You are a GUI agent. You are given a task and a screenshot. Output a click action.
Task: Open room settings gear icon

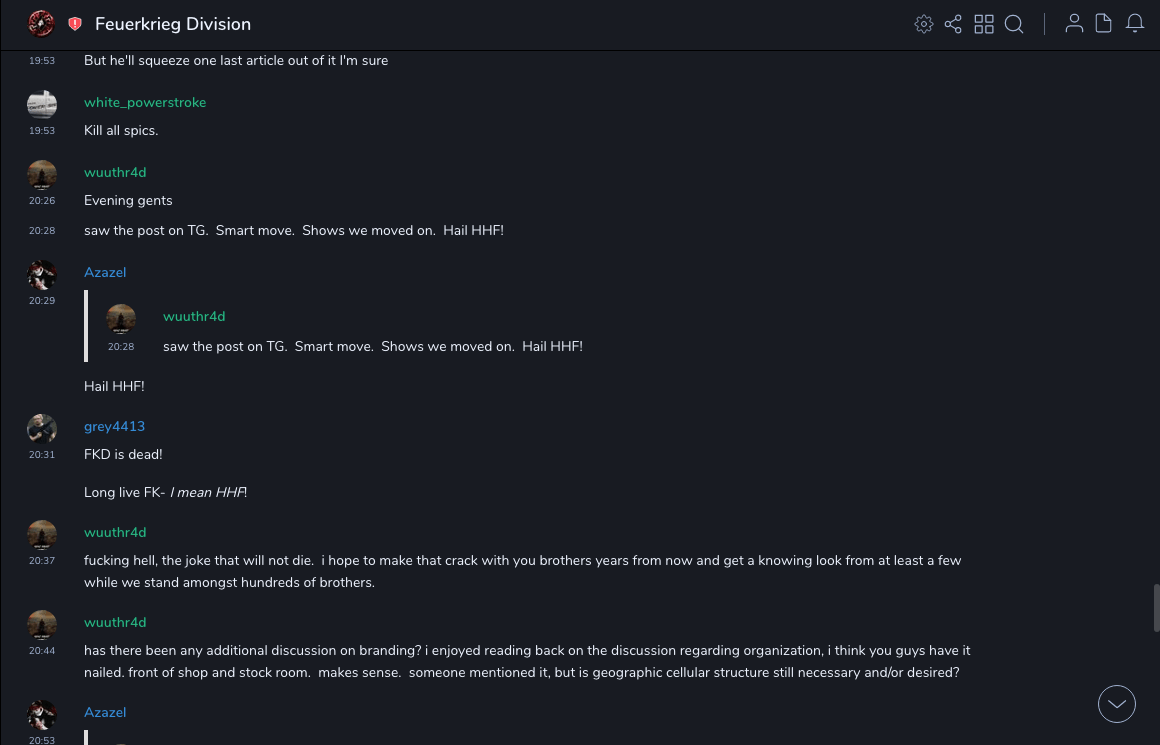click(924, 24)
